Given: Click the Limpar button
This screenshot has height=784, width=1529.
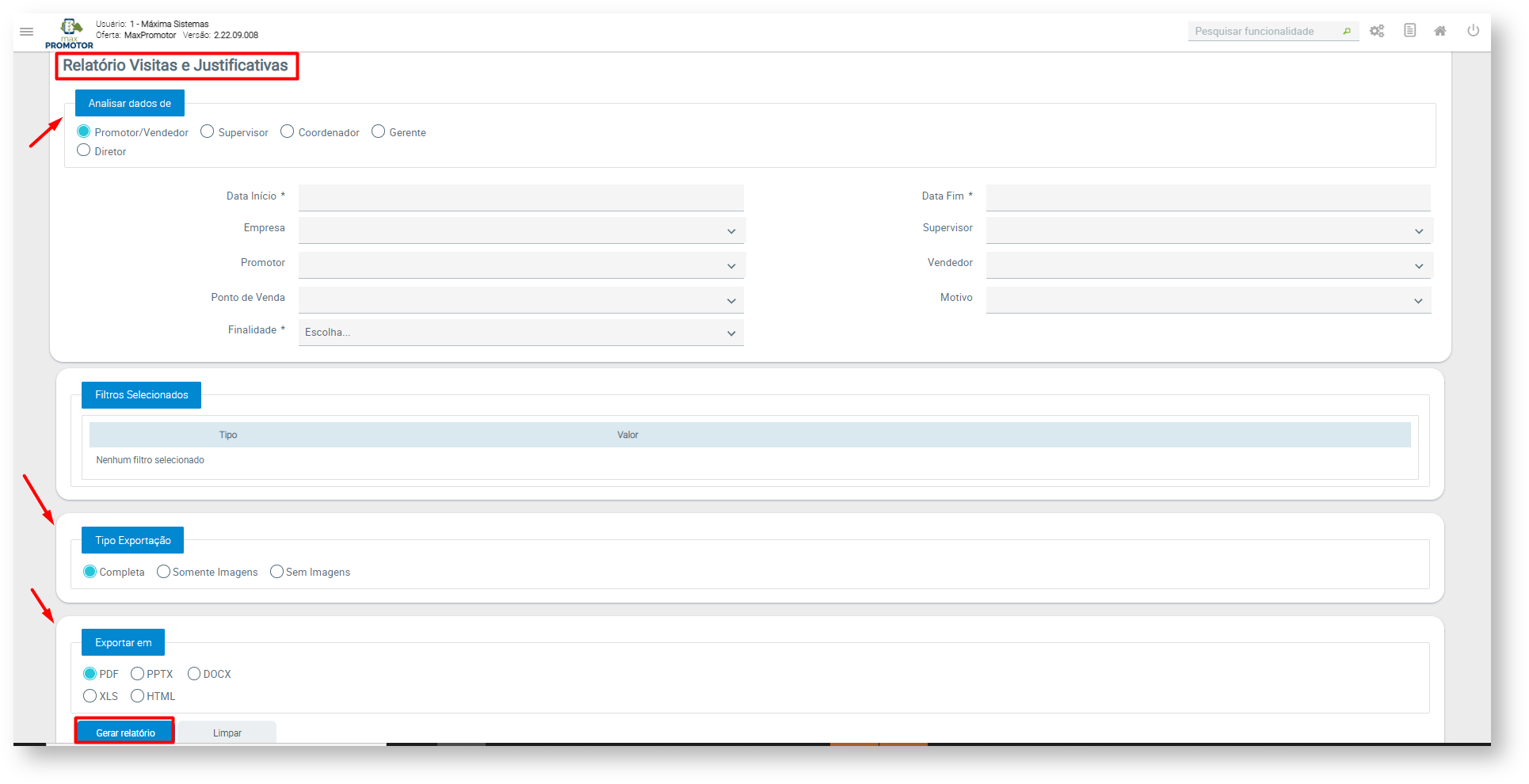Looking at the screenshot, I should click(227, 733).
